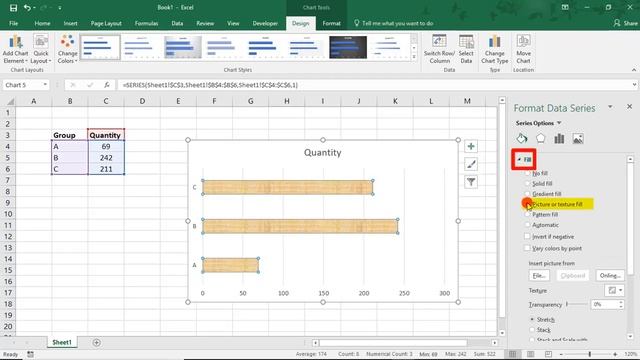This screenshot has height=360, width=640.
Task: Open Customize Quick Access Toolbar arrow
Action: (60, 8)
